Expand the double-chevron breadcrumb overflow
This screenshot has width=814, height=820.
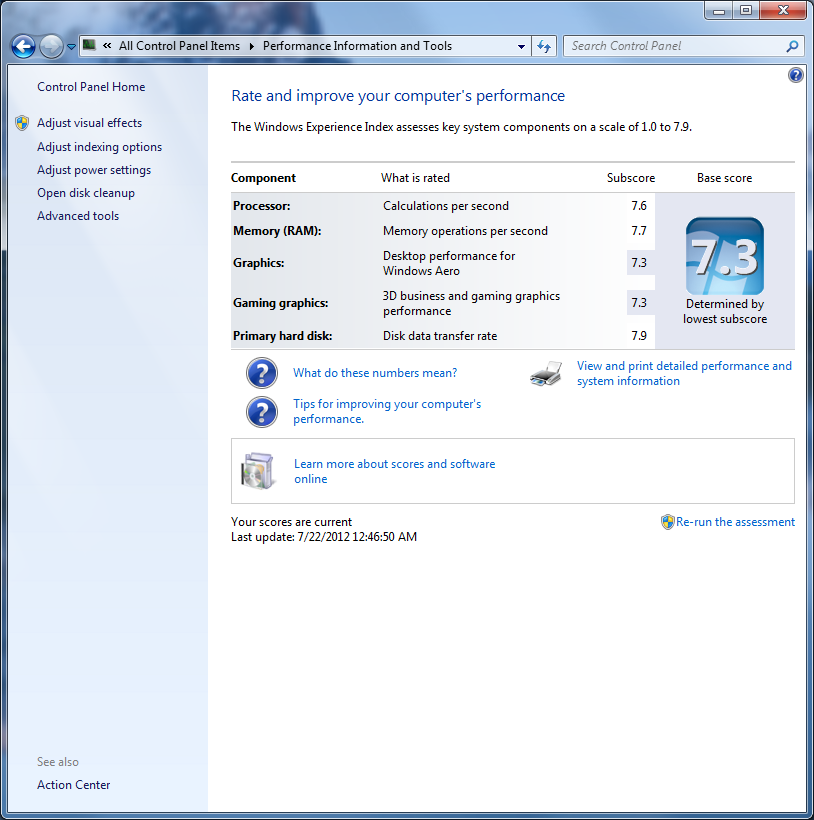[x=107, y=45]
